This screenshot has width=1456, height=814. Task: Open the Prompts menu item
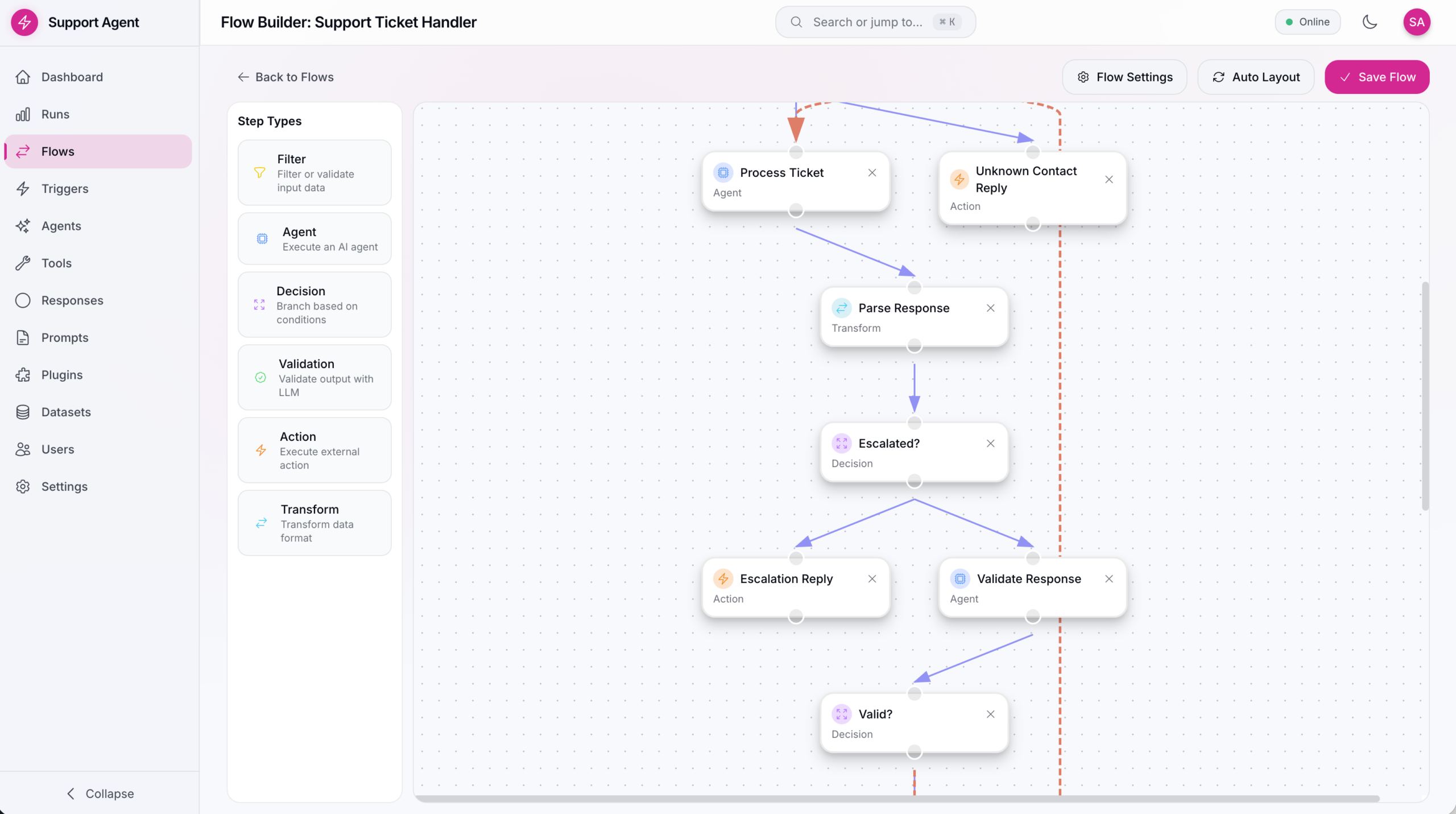98,338
